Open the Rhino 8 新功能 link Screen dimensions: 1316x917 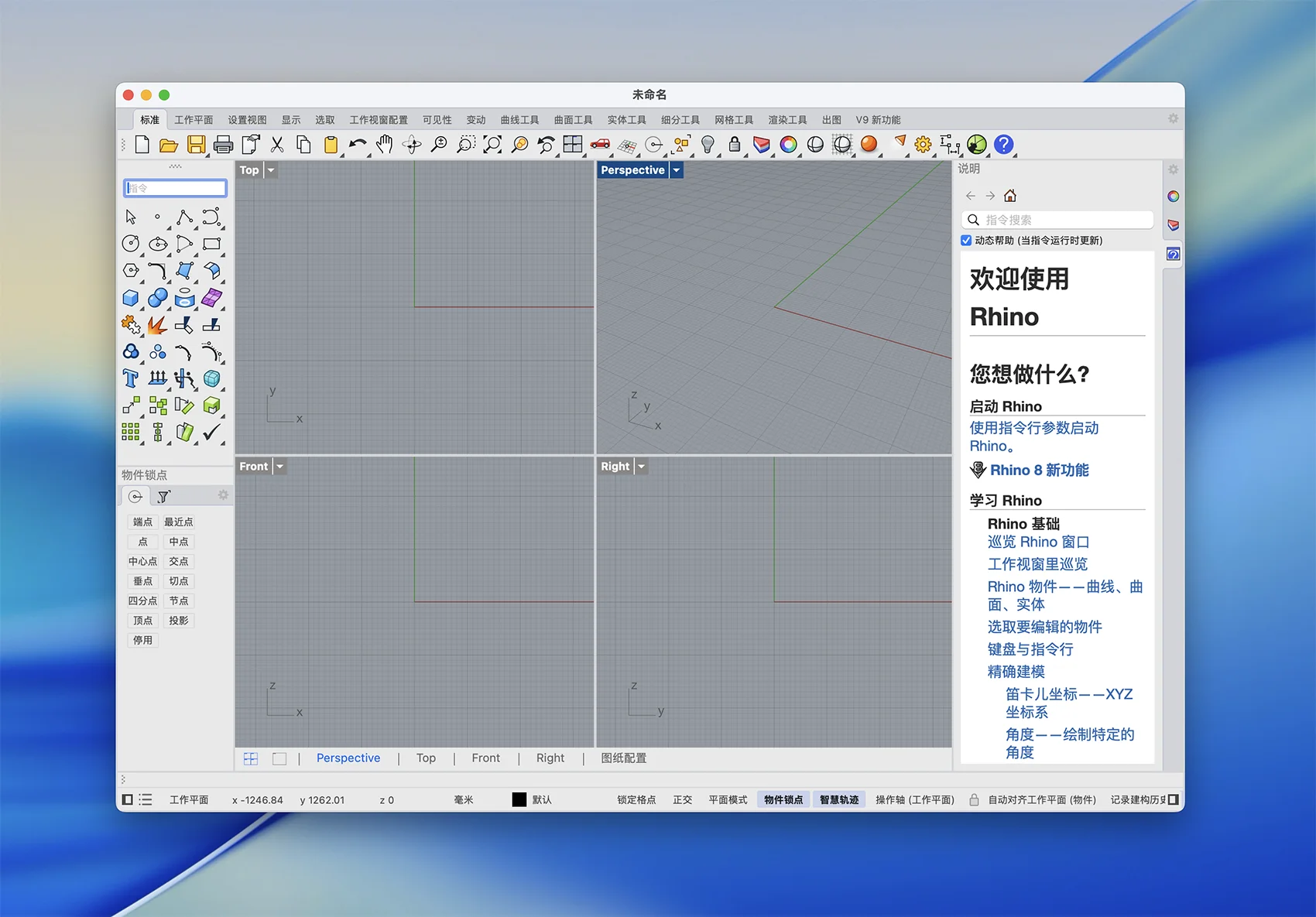click(x=1039, y=470)
